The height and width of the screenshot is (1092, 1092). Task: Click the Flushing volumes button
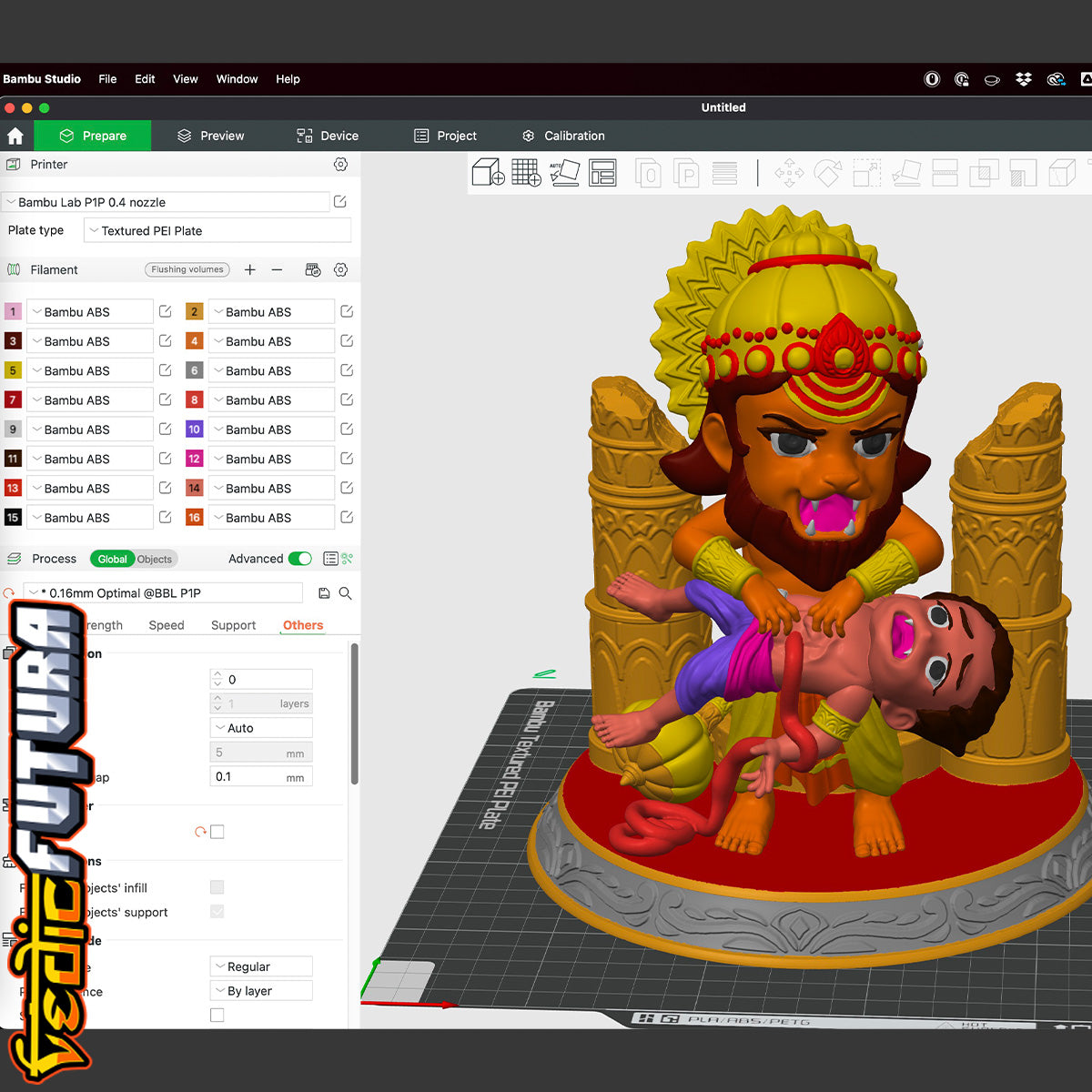click(x=187, y=270)
